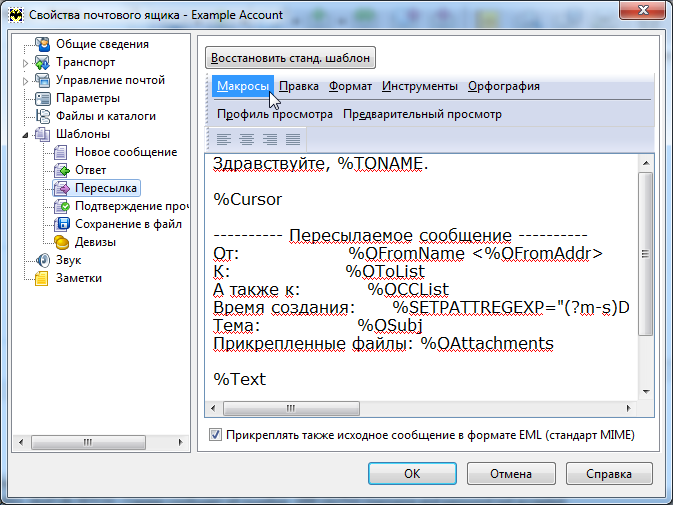Open the Профиль просмотра menu
Viewport: 673px width, 505px height.
click(275, 114)
